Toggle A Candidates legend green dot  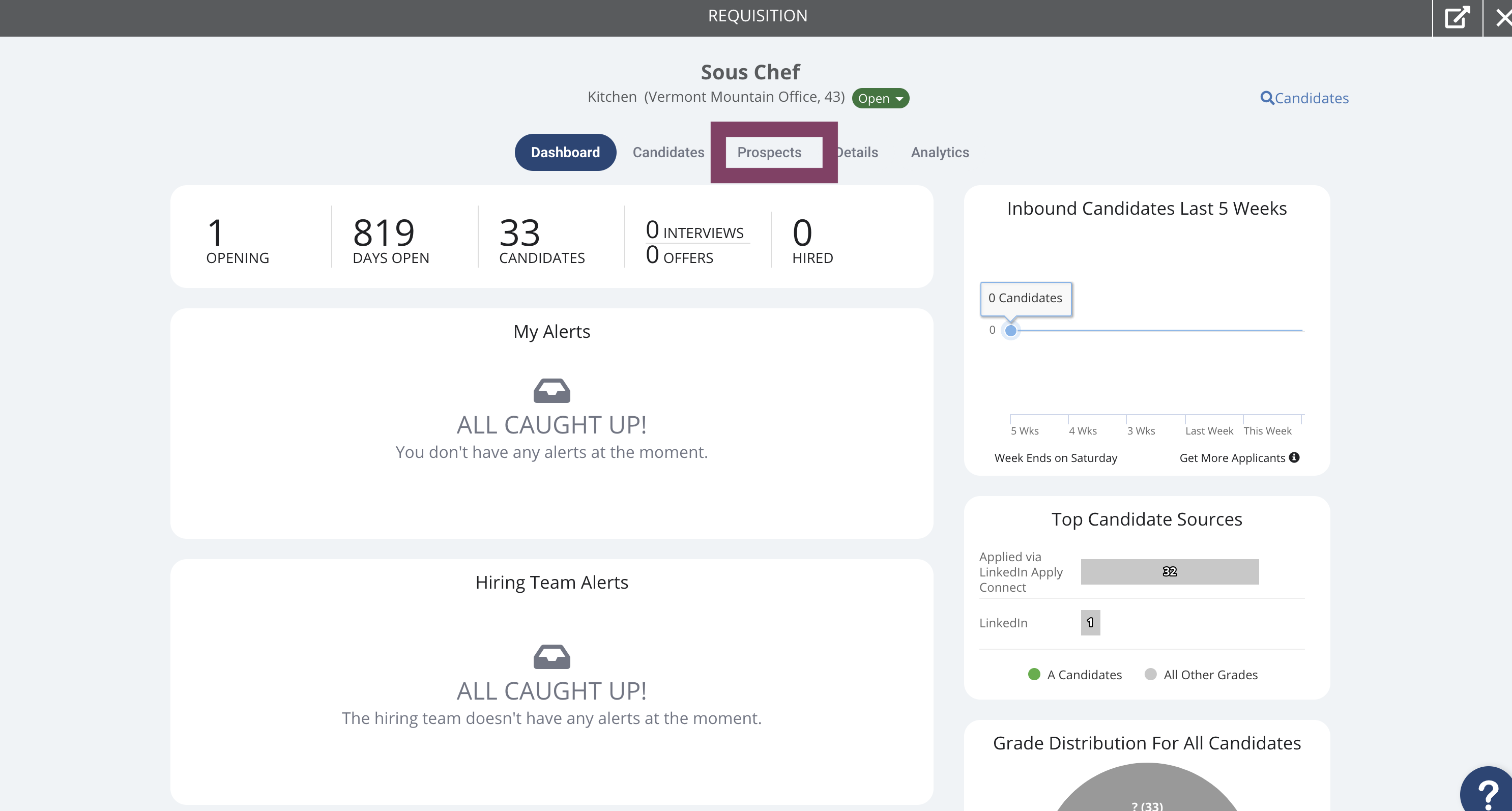[1034, 674]
